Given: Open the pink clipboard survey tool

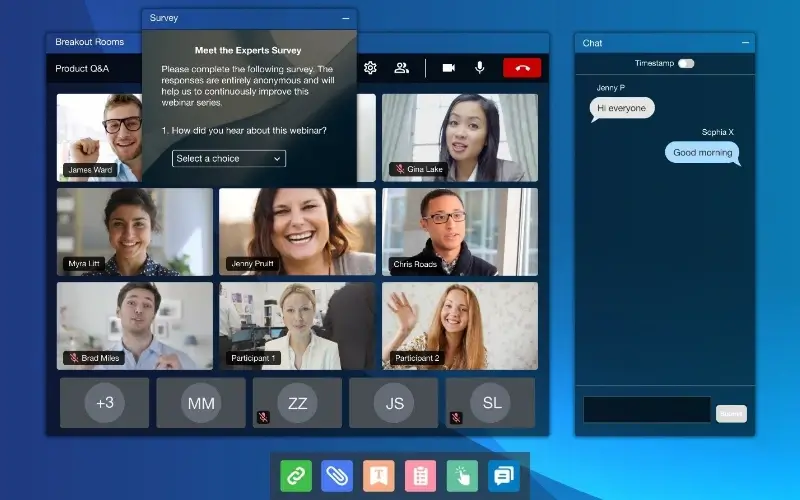Looking at the screenshot, I should [x=420, y=476].
